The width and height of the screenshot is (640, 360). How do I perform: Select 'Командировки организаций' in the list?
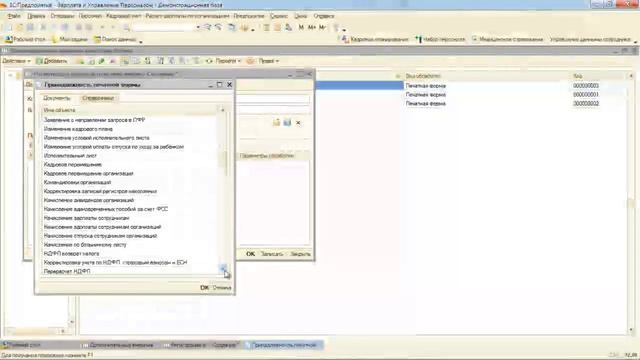click(x=129, y=182)
